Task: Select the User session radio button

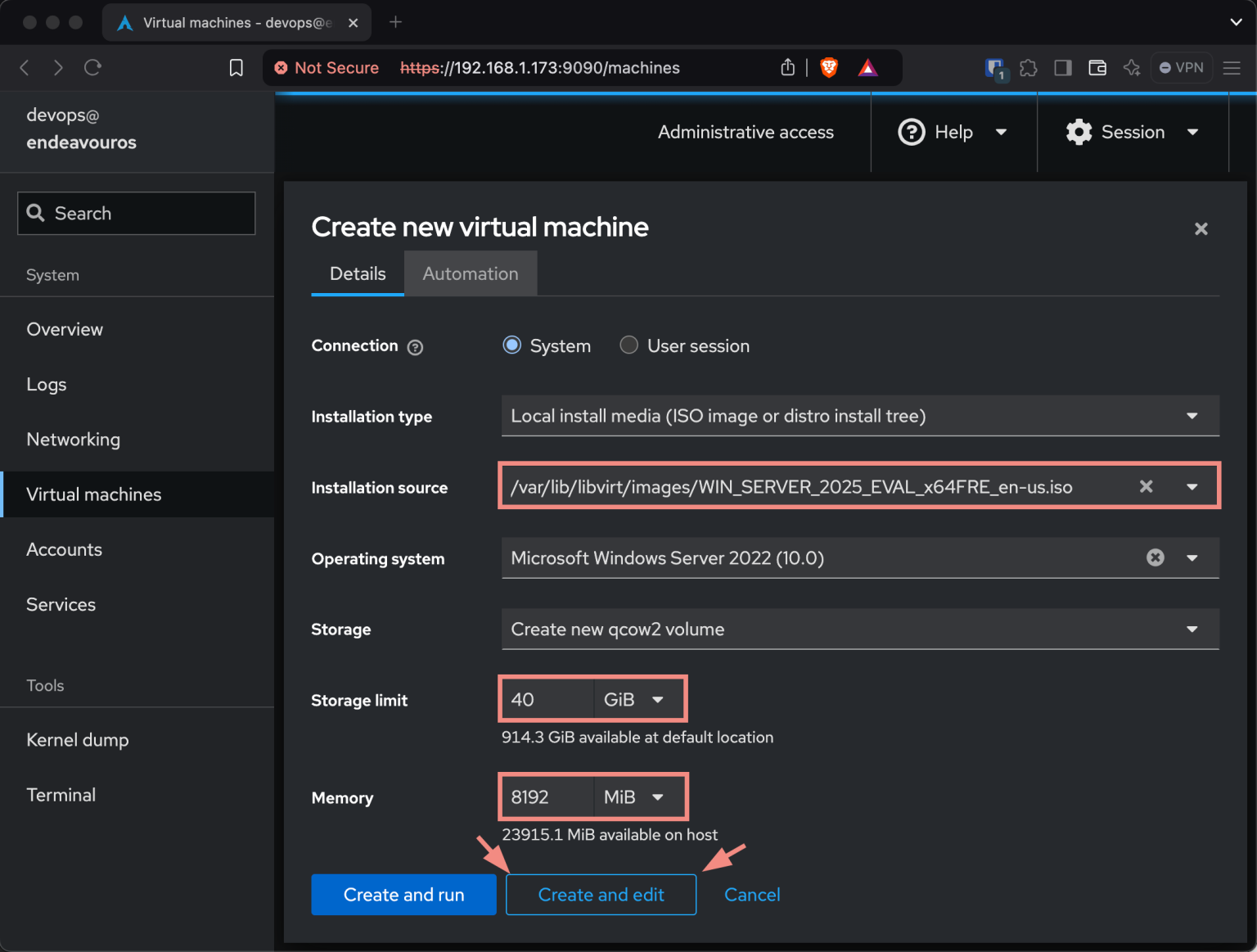Action: pos(628,345)
